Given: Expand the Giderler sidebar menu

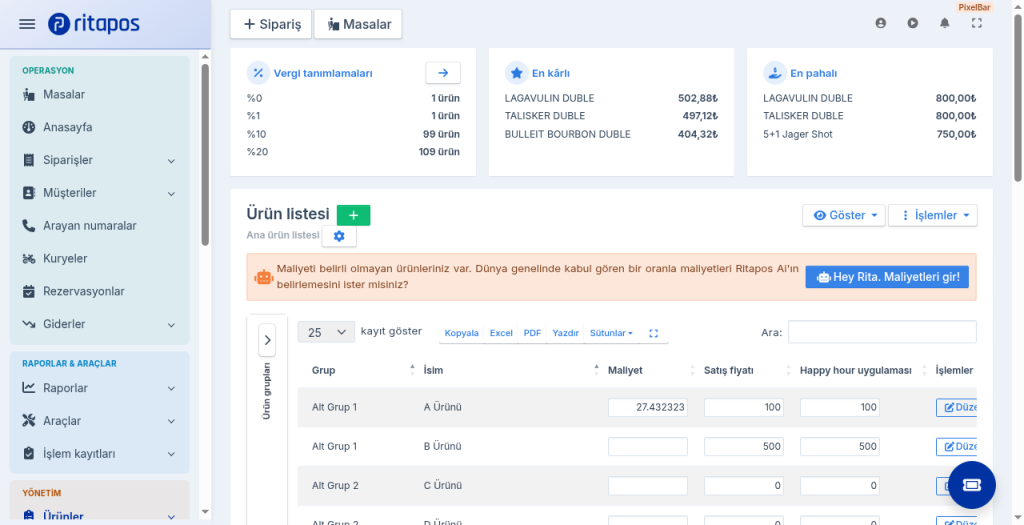Looking at the screenshot, I should tap(99, 324).
